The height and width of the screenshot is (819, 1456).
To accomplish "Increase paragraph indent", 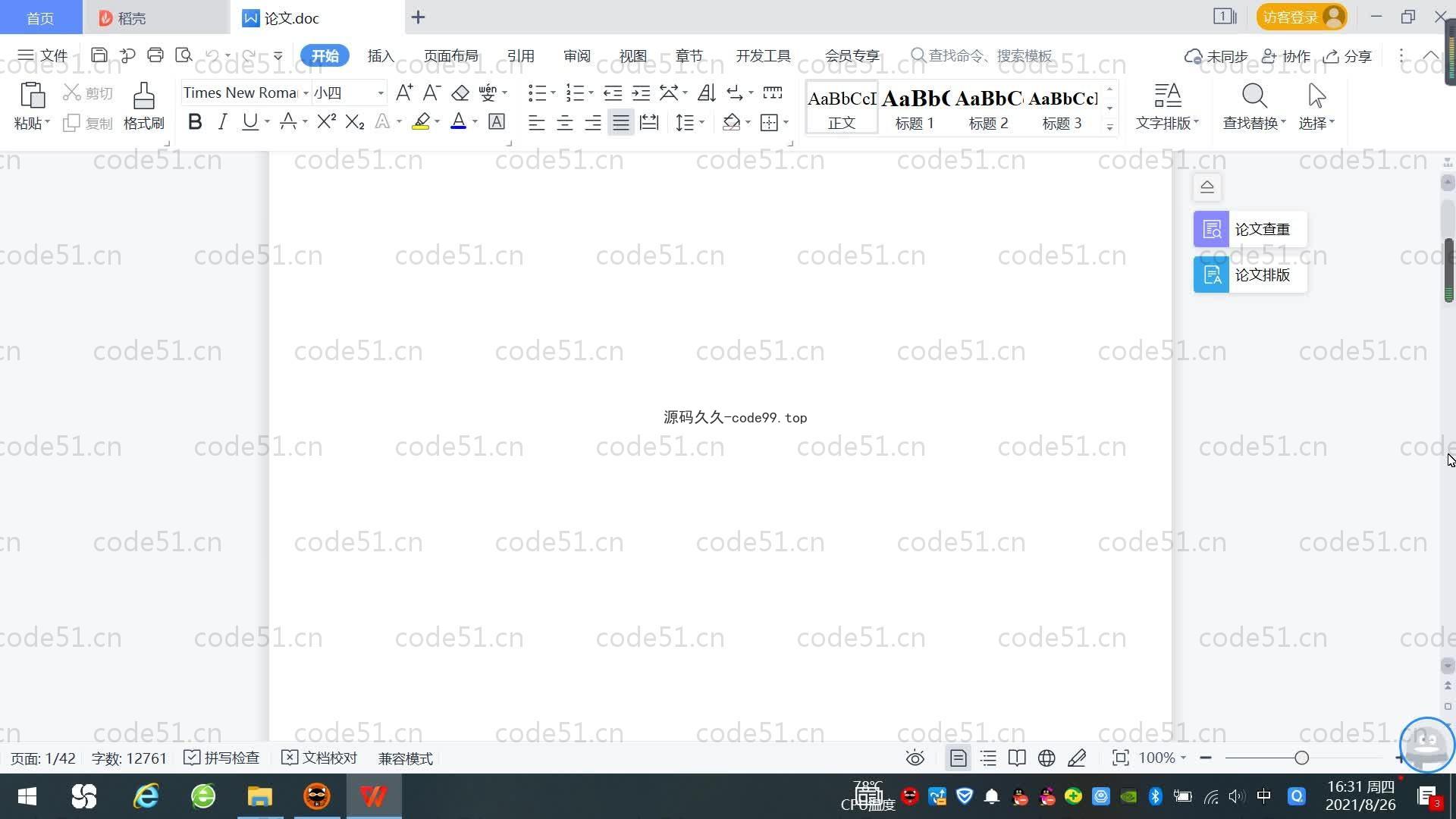I will pyautogui.click(x=641, y=93).
